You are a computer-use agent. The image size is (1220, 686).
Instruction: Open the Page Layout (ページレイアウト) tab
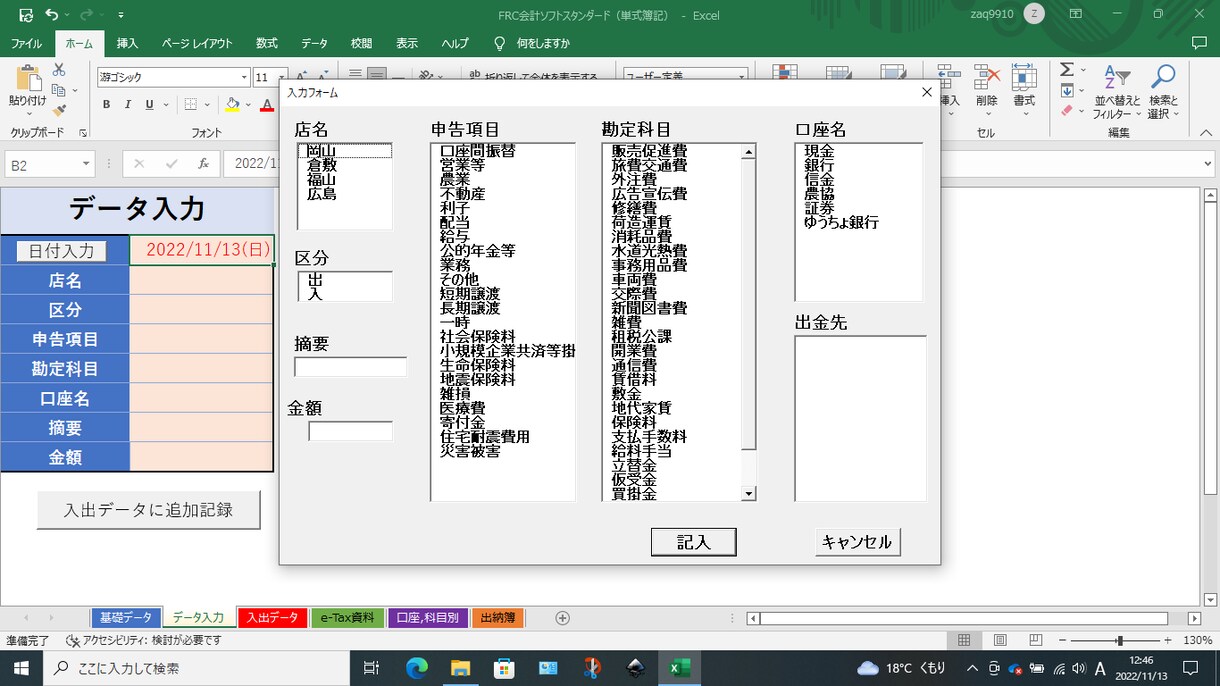click(197, 43)
